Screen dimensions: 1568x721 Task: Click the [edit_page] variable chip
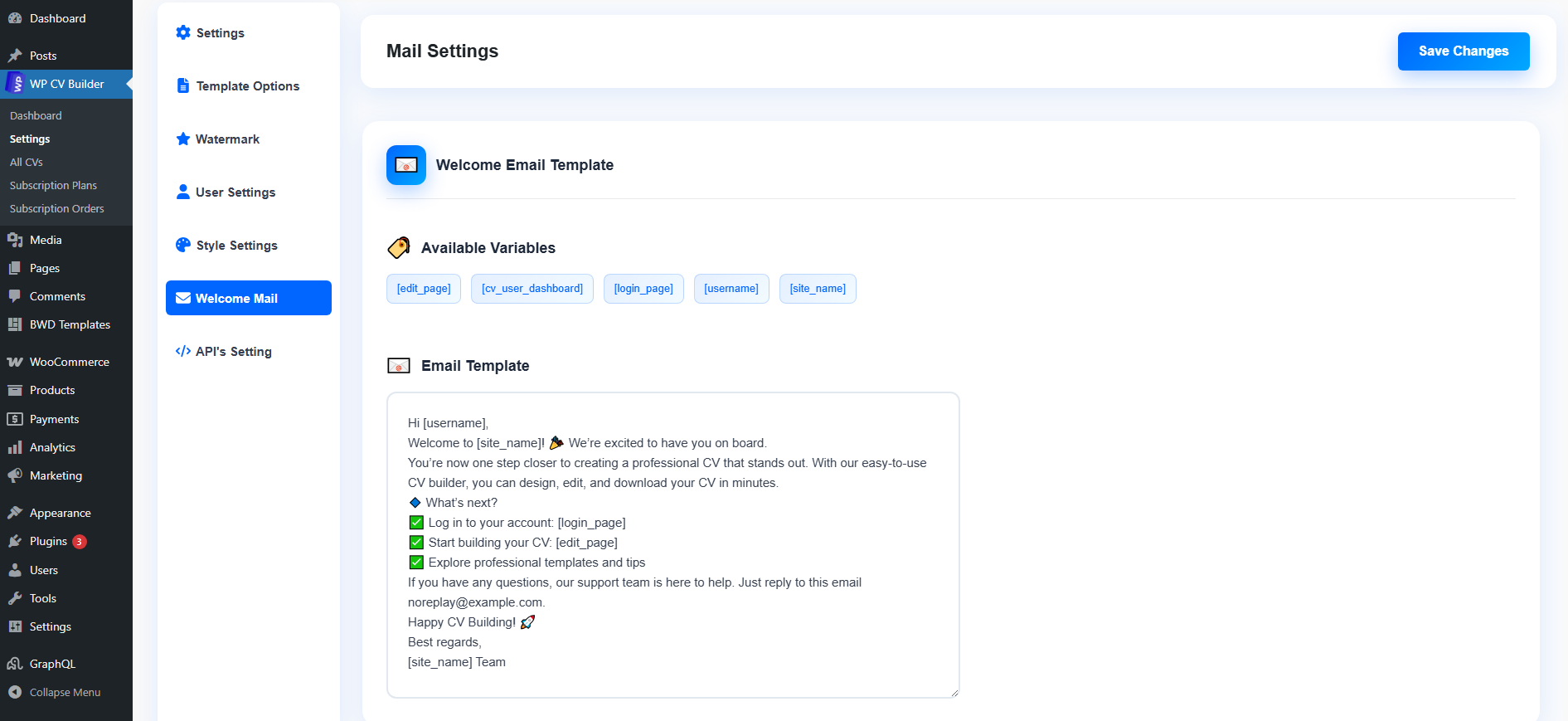[424, 289]
